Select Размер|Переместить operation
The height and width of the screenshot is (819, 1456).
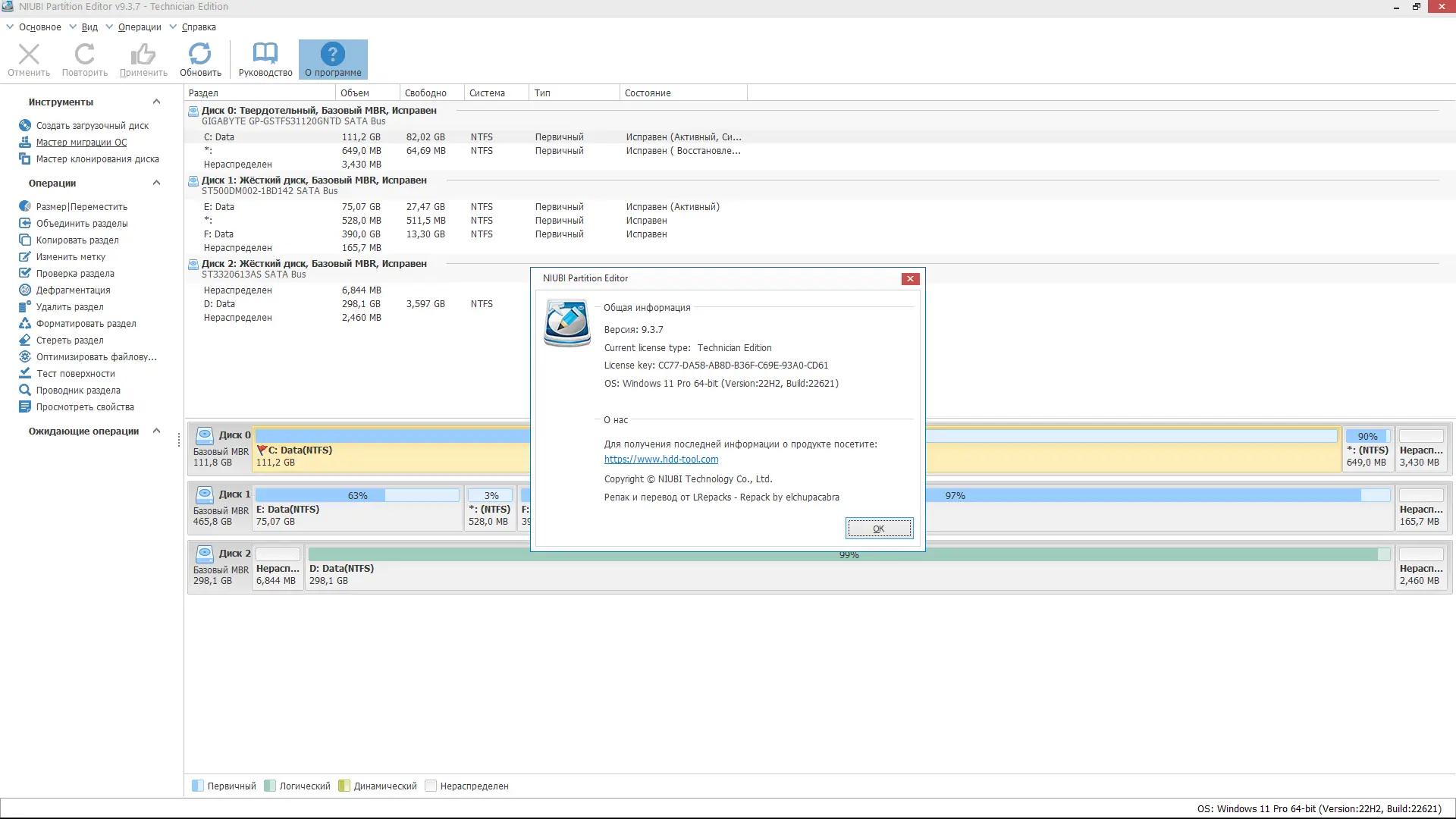point(81,207)
